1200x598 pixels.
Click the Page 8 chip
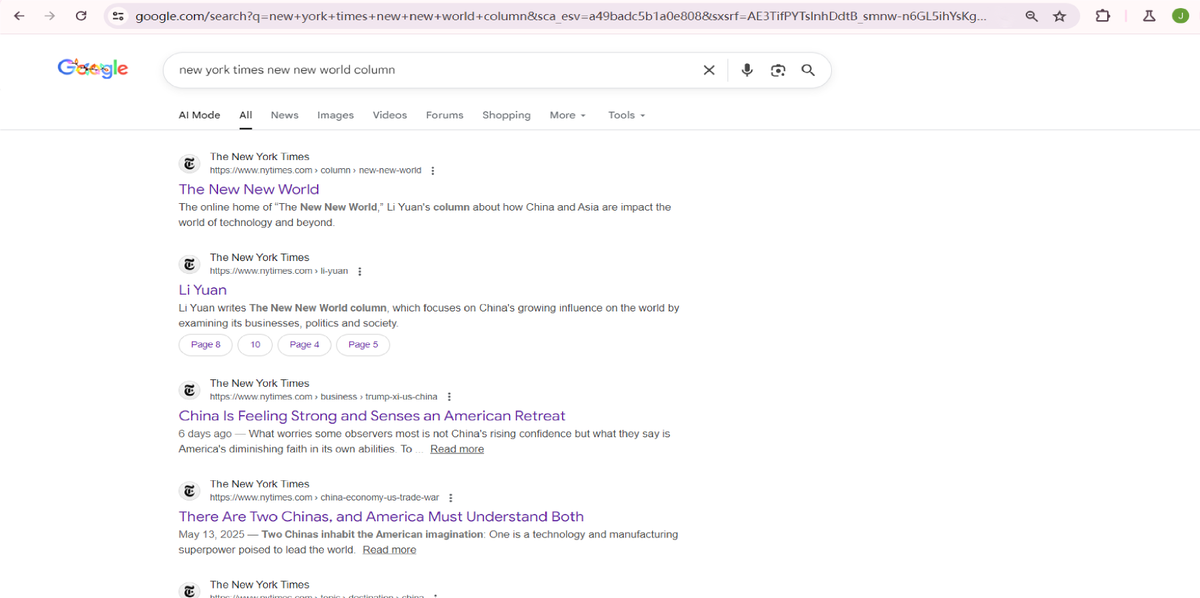tap(205, 345)
